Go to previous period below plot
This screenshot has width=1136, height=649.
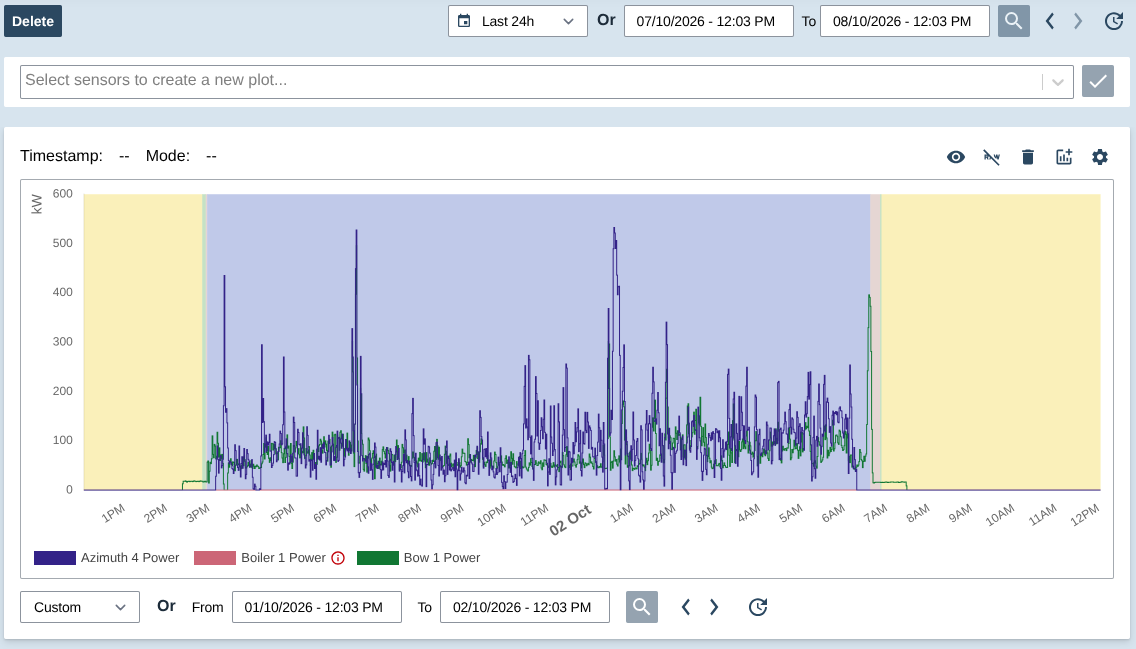685,607
